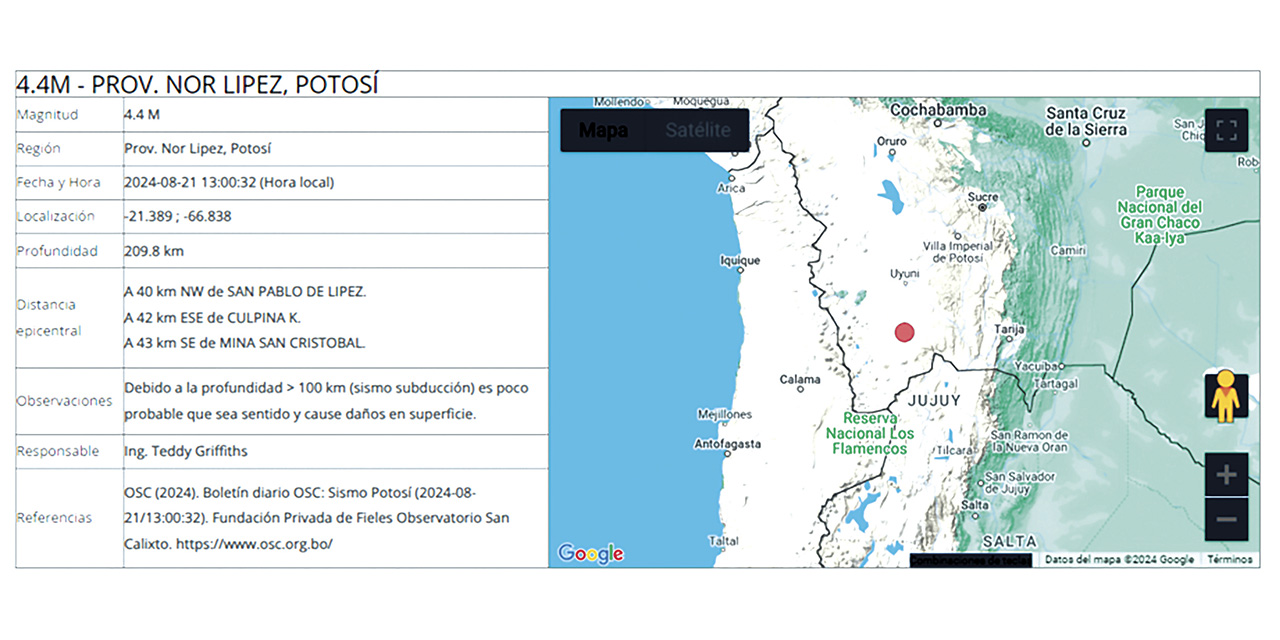
Task: Zoom out on the map
Action: [1226, 520]
